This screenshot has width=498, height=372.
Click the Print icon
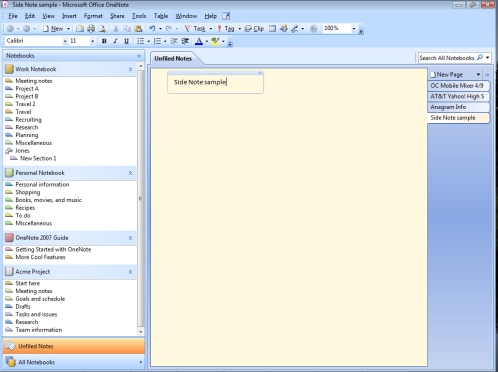pyautogui.click(x=91, y=29)
